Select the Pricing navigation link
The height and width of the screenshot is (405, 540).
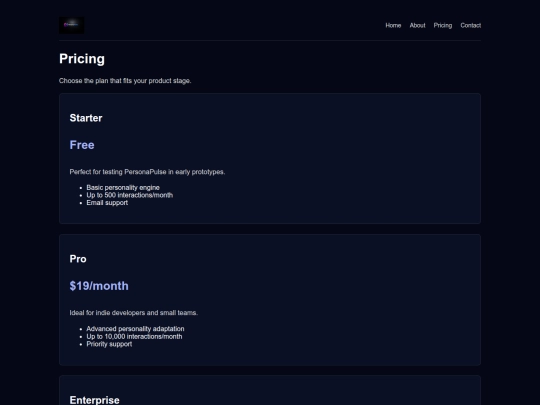[x=443, y=25]
